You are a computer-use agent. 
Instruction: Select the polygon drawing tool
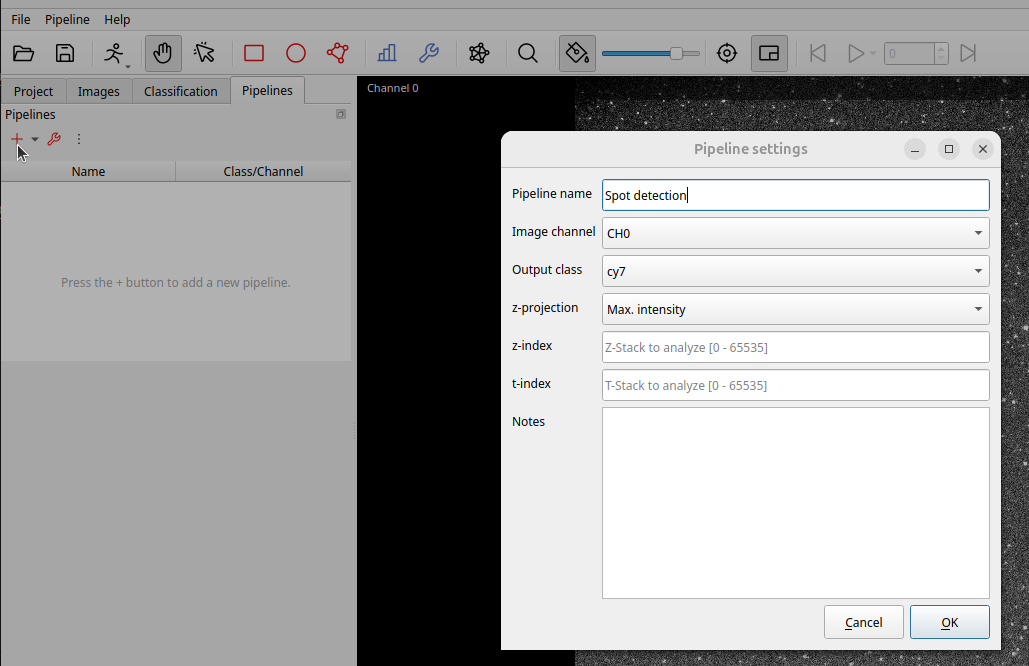[338, 54]
